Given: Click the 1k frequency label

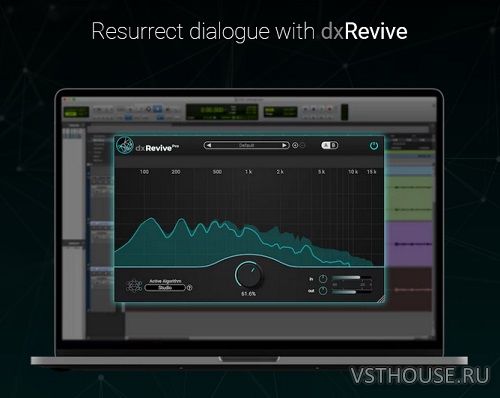Looking at the screenshot, I should [x=249, y=172].
